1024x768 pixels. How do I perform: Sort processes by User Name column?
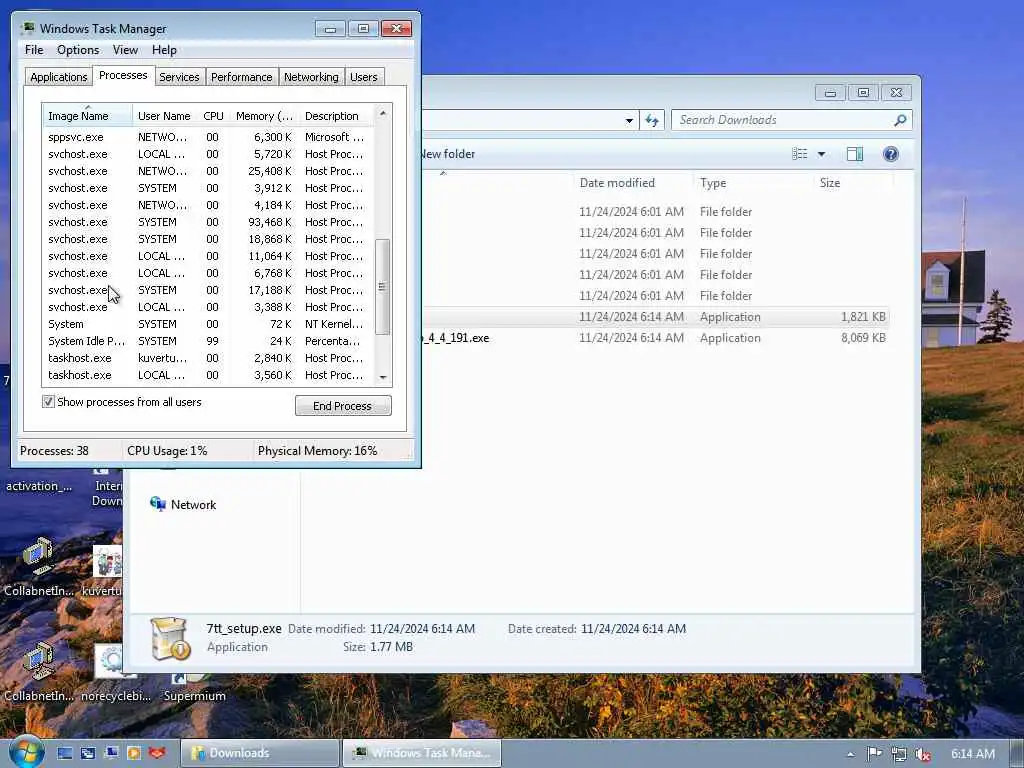(164, 116)
